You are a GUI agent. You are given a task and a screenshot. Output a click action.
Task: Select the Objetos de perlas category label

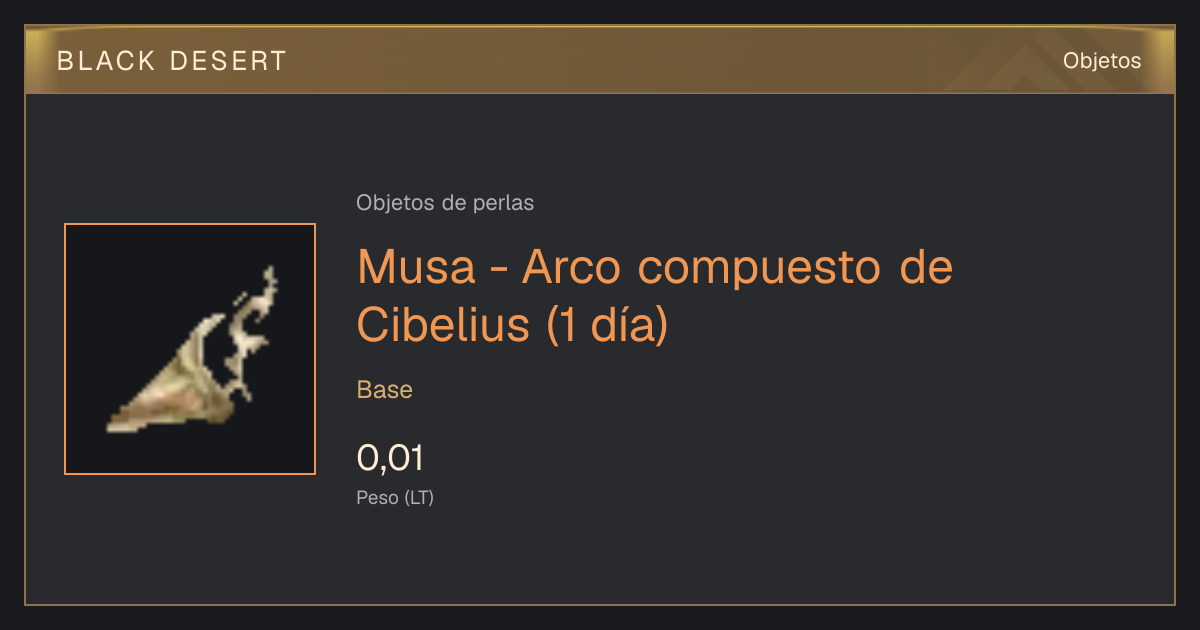coord(445,203)
